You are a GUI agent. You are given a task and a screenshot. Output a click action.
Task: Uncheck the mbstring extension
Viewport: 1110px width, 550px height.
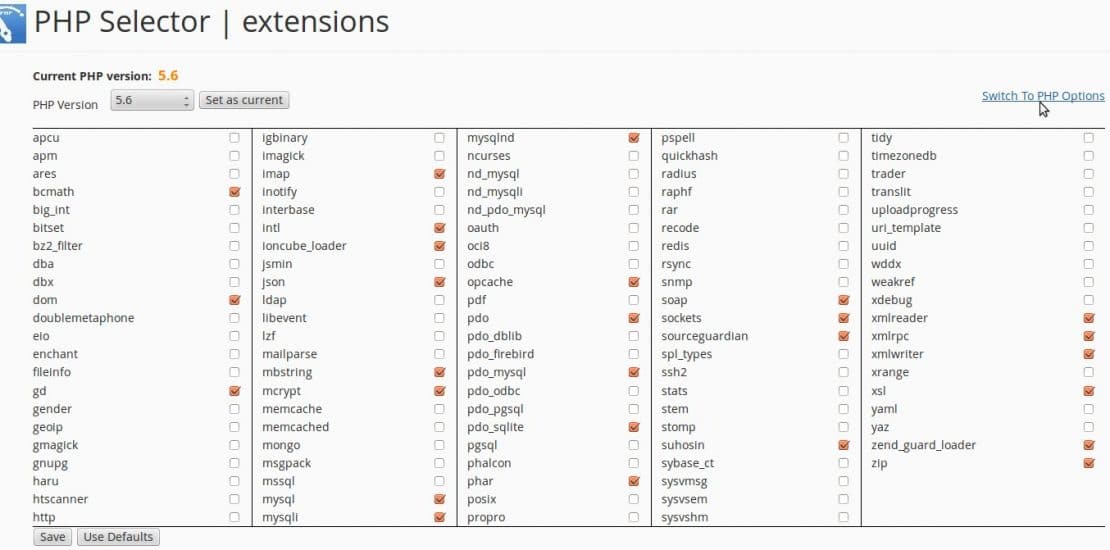click(440, 372)
